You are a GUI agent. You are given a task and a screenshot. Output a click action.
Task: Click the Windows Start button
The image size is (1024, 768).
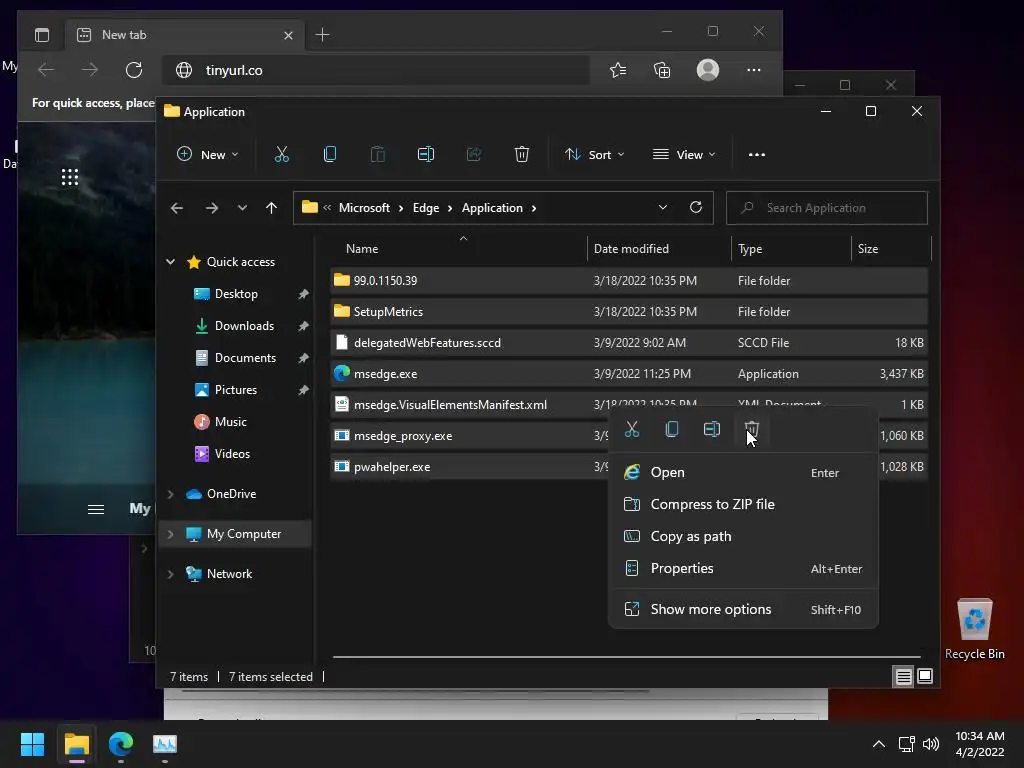click(32, 744)
